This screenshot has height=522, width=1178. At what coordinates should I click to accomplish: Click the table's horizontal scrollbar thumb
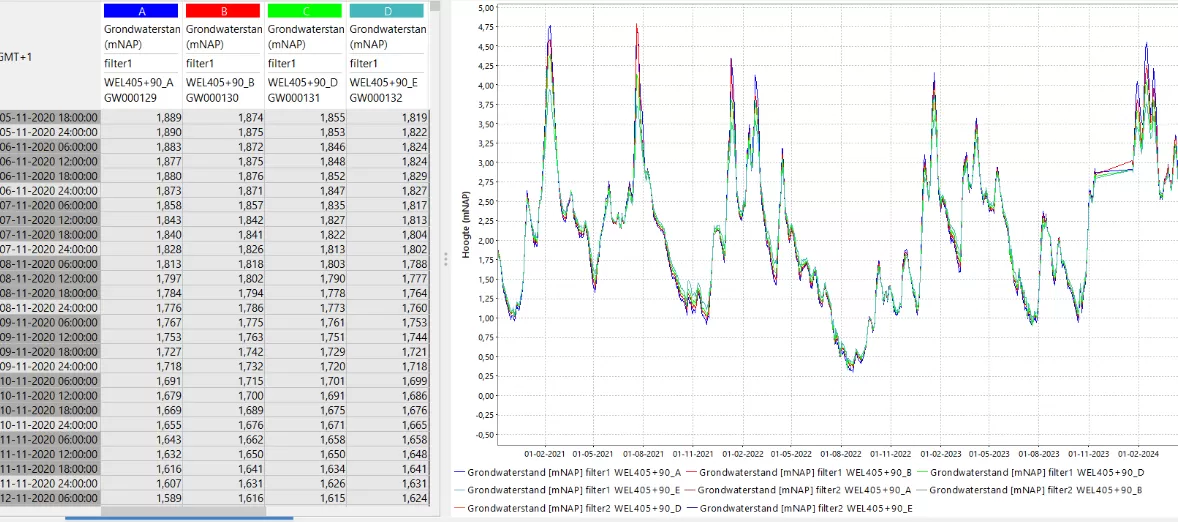click(179, 517)
